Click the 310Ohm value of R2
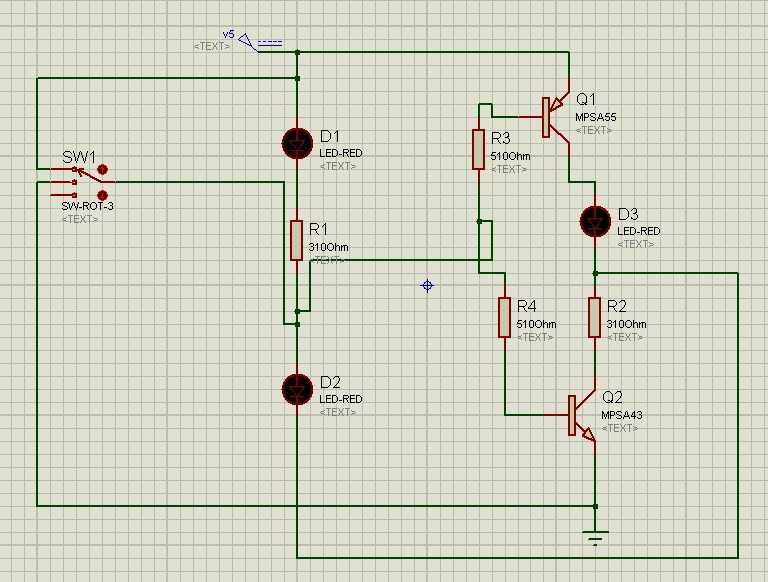The image size is (768, 582). (626, 324)
